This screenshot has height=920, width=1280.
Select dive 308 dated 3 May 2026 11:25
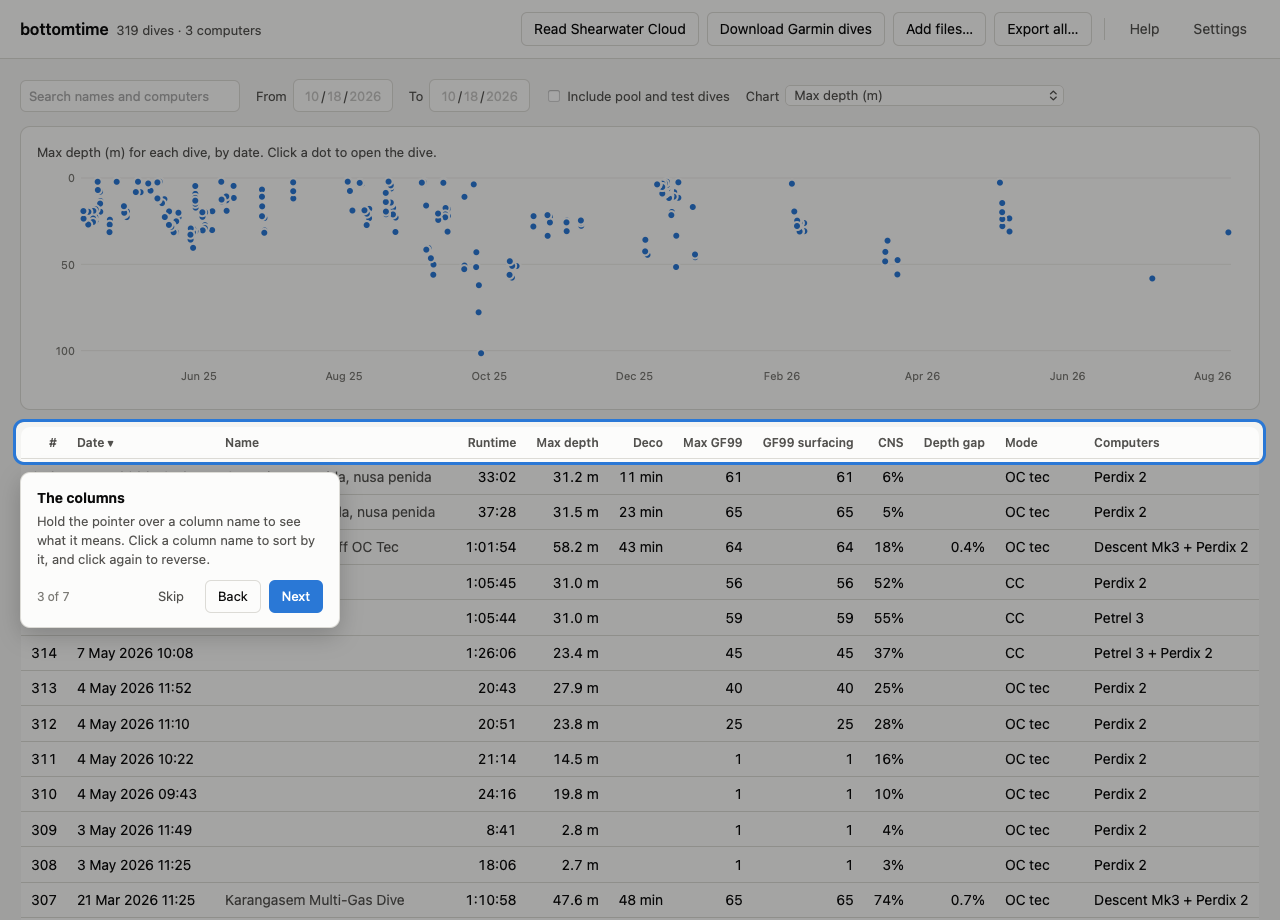click(x=640, y=865)
